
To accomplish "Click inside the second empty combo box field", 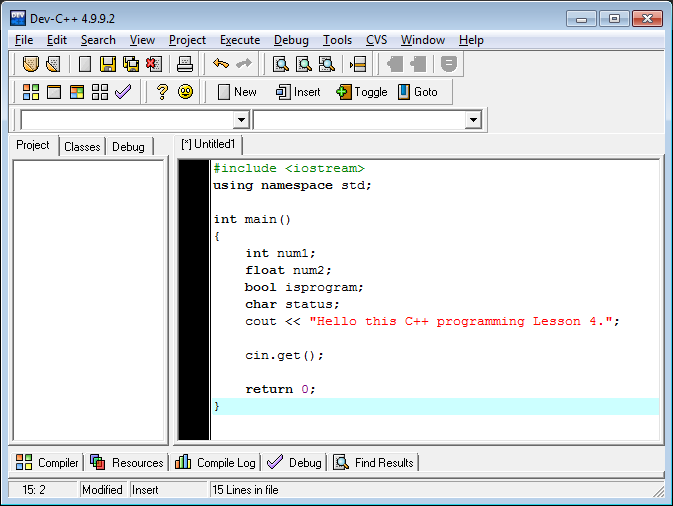I will [x=360, y=120].
